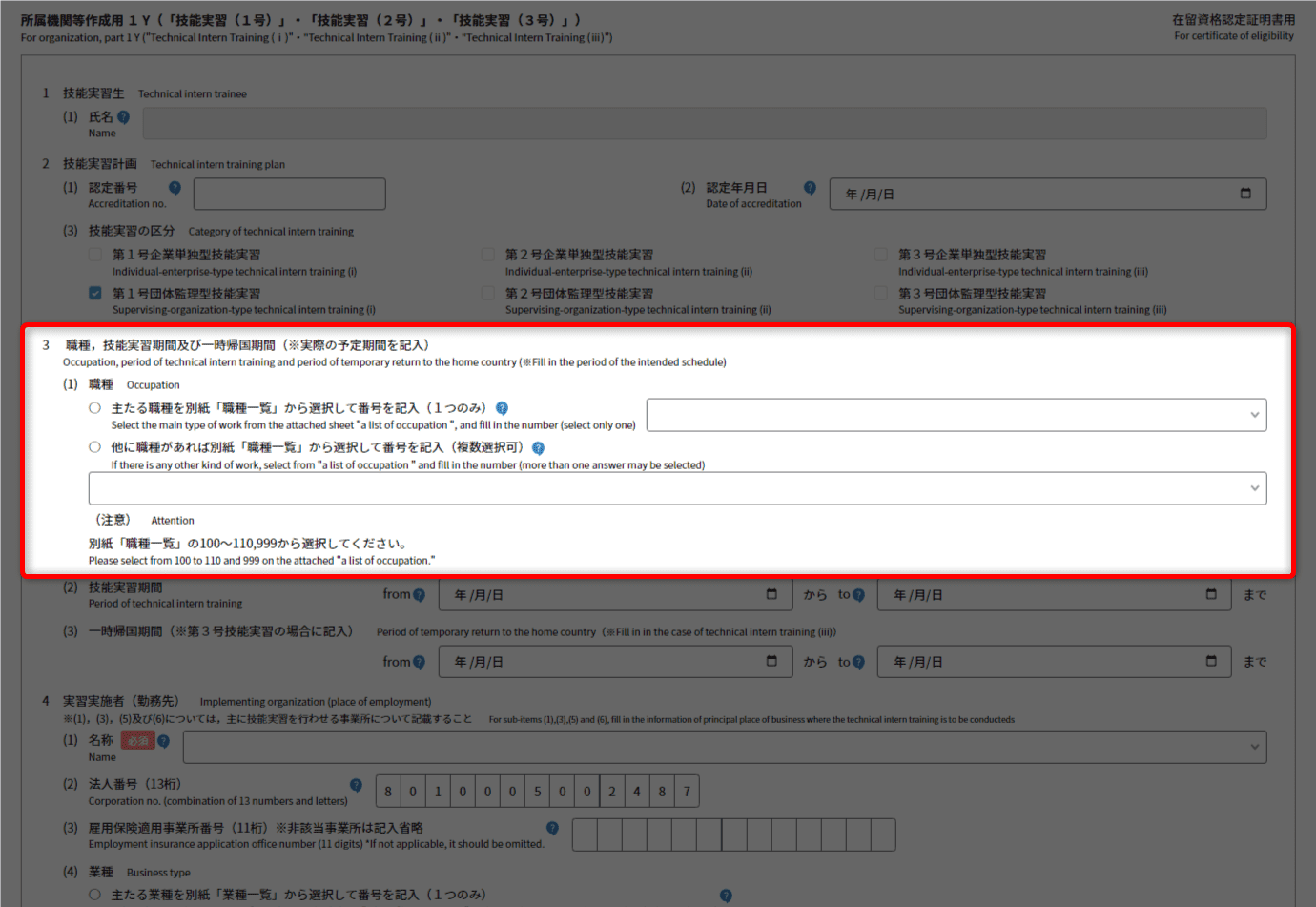Open calendar picker for Date of accreditation
Image resolution: width=1316 pixels, height=907 pixels.
[1244, 194]
